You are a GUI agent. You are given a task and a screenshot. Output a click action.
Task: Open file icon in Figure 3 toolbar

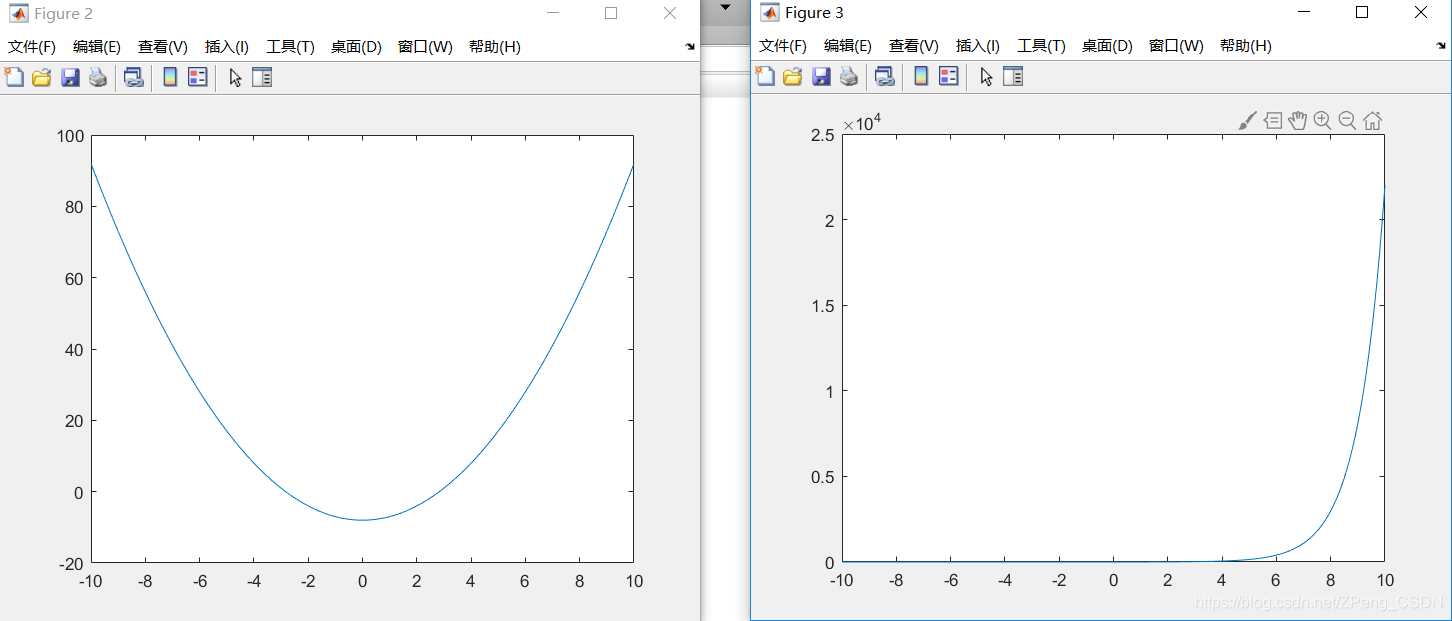tap(792, 77)
